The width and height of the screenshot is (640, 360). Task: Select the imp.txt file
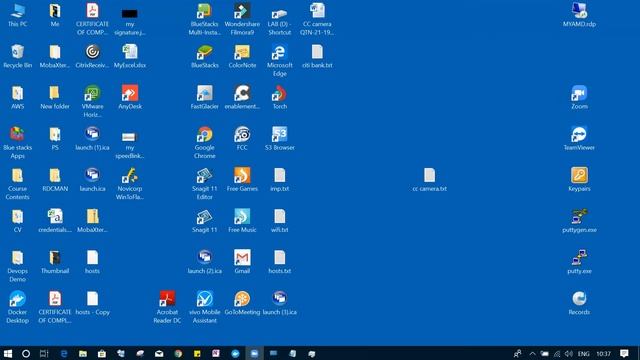[x=280, y=180]
